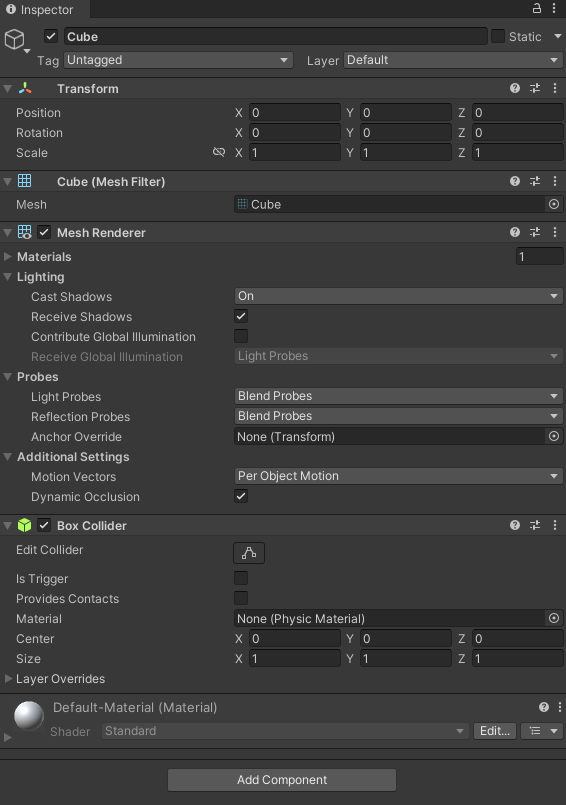Click the Materials count field
The image size is (566, 805).
[x=539, y=256]
